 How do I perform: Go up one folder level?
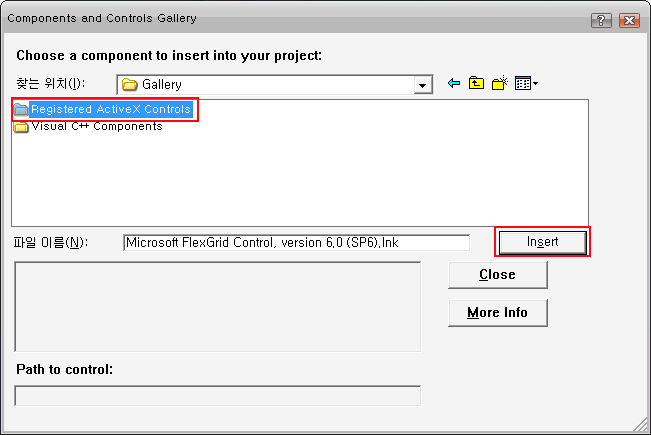pos(476,83)
